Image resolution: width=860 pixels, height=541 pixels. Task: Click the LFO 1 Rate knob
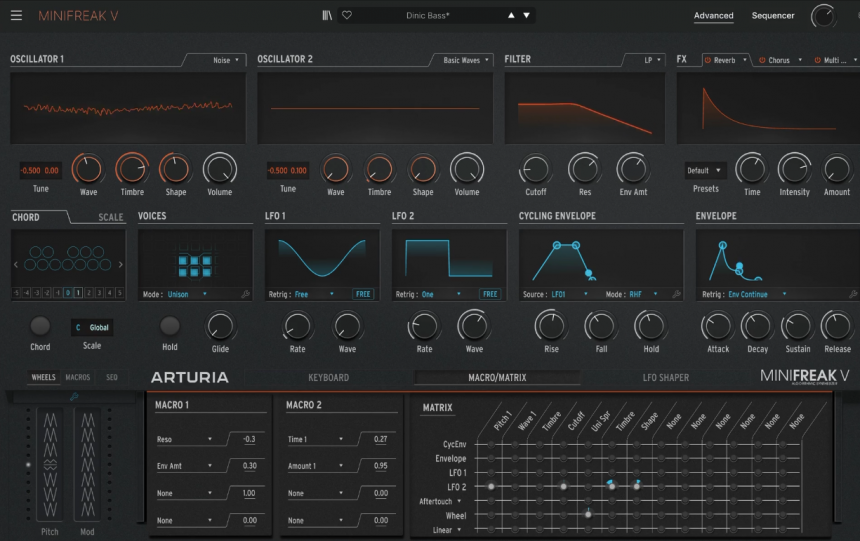tap(297, 326)
